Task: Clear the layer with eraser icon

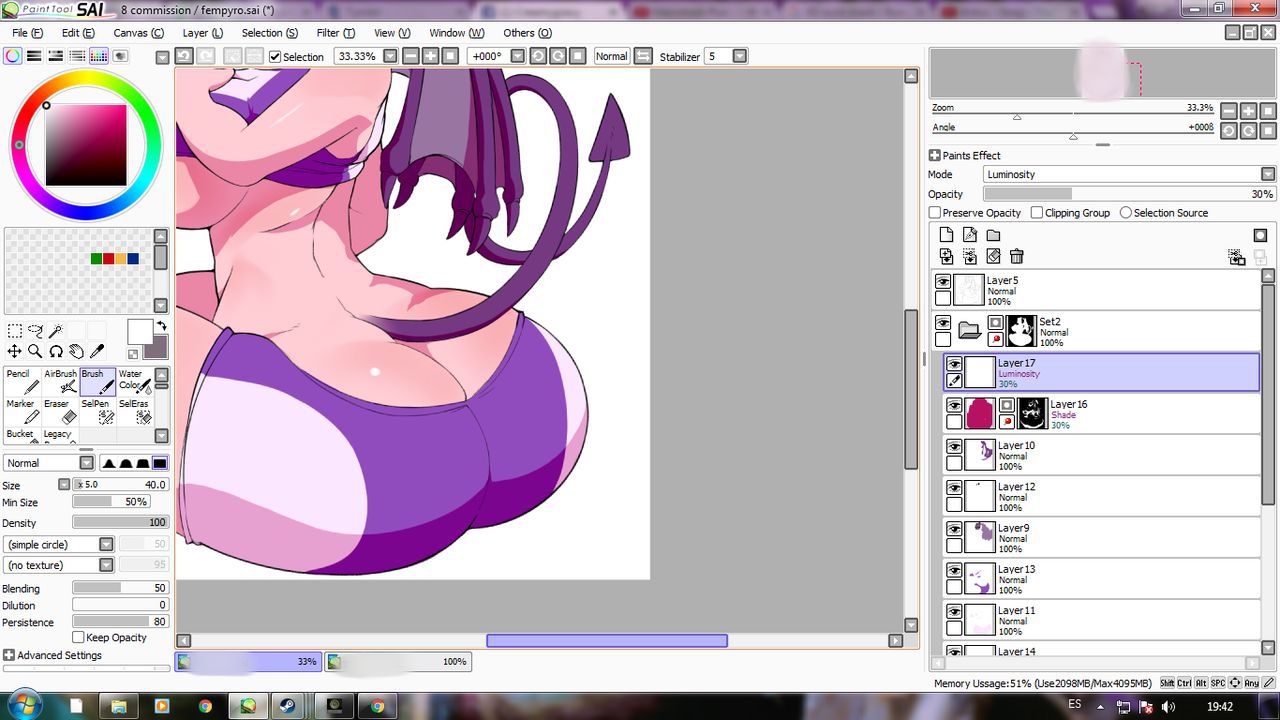Action: click(x=993, y=257)
